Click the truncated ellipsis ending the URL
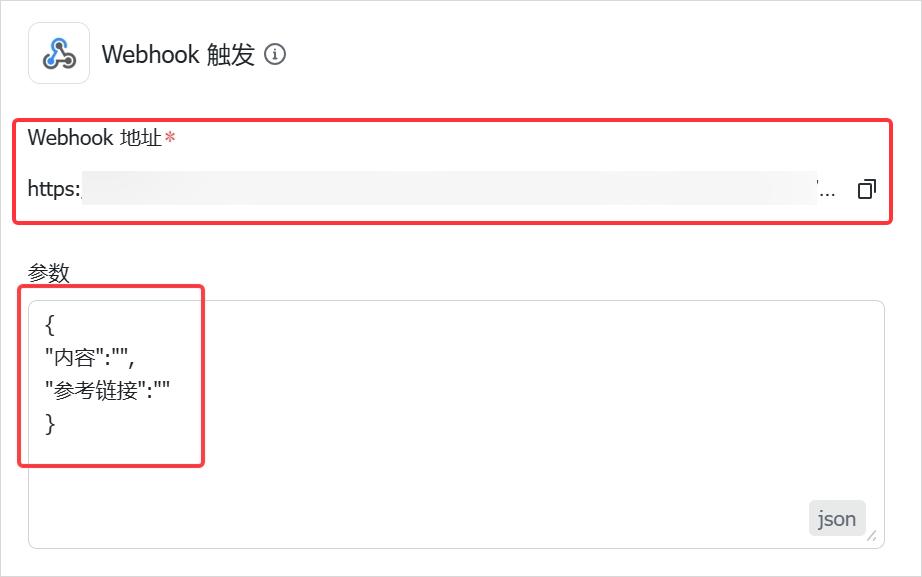 point(827,188)
